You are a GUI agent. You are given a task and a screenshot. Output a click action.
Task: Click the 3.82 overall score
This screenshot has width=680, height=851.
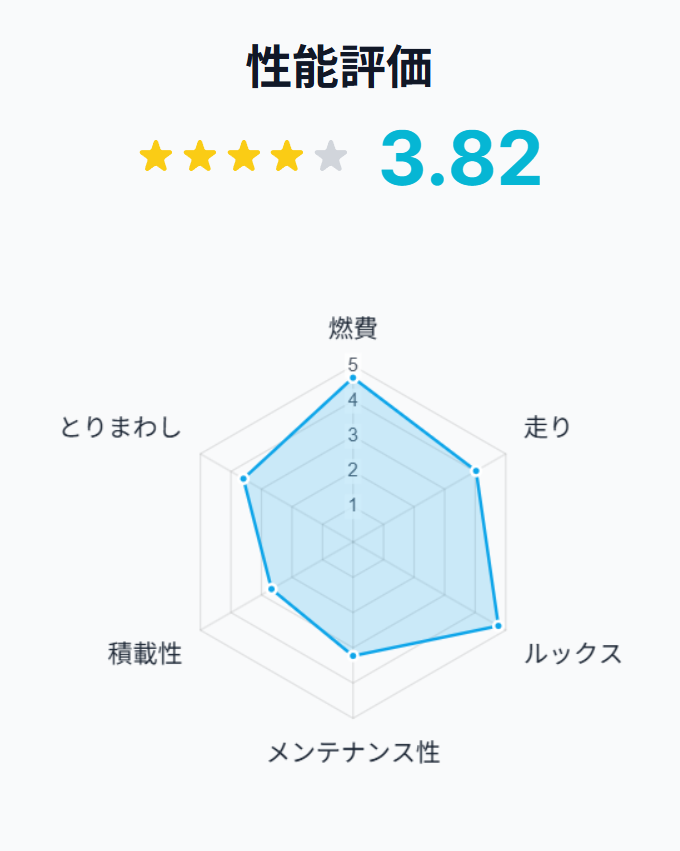(x=461, y=158)
